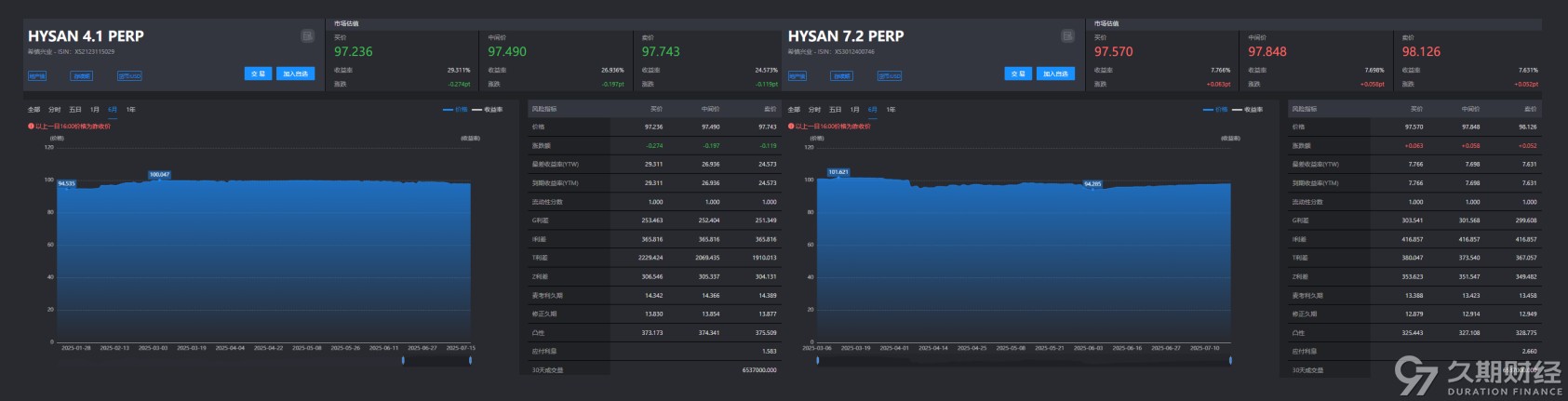Screen dimensions: 1568x401
Task: Click the 94.535 marker on HYSAN 4.1 chart
Action: tap(66, 183)
